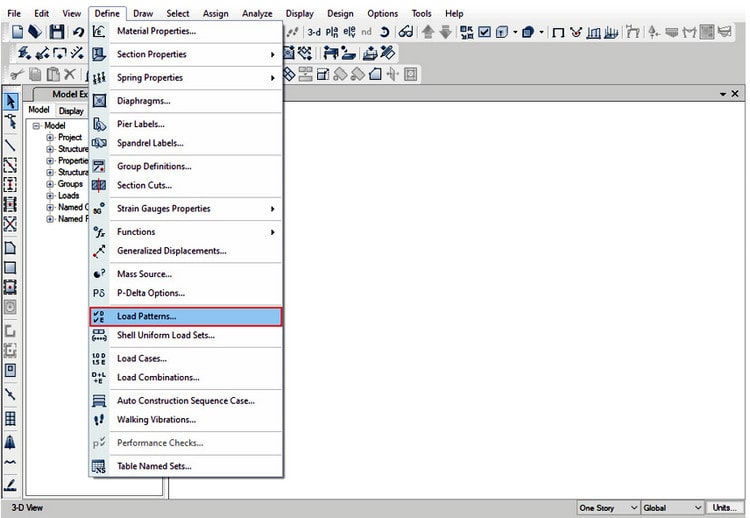Click the Delete X icon in edit toolbar
The image size is (750, 518).
click(70, 74)
